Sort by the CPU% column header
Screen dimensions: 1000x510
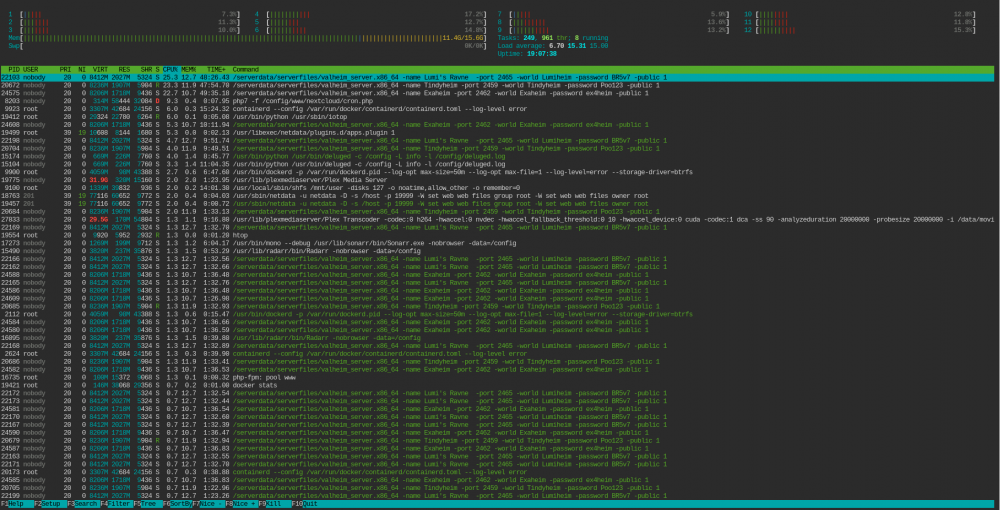[170, 69]
